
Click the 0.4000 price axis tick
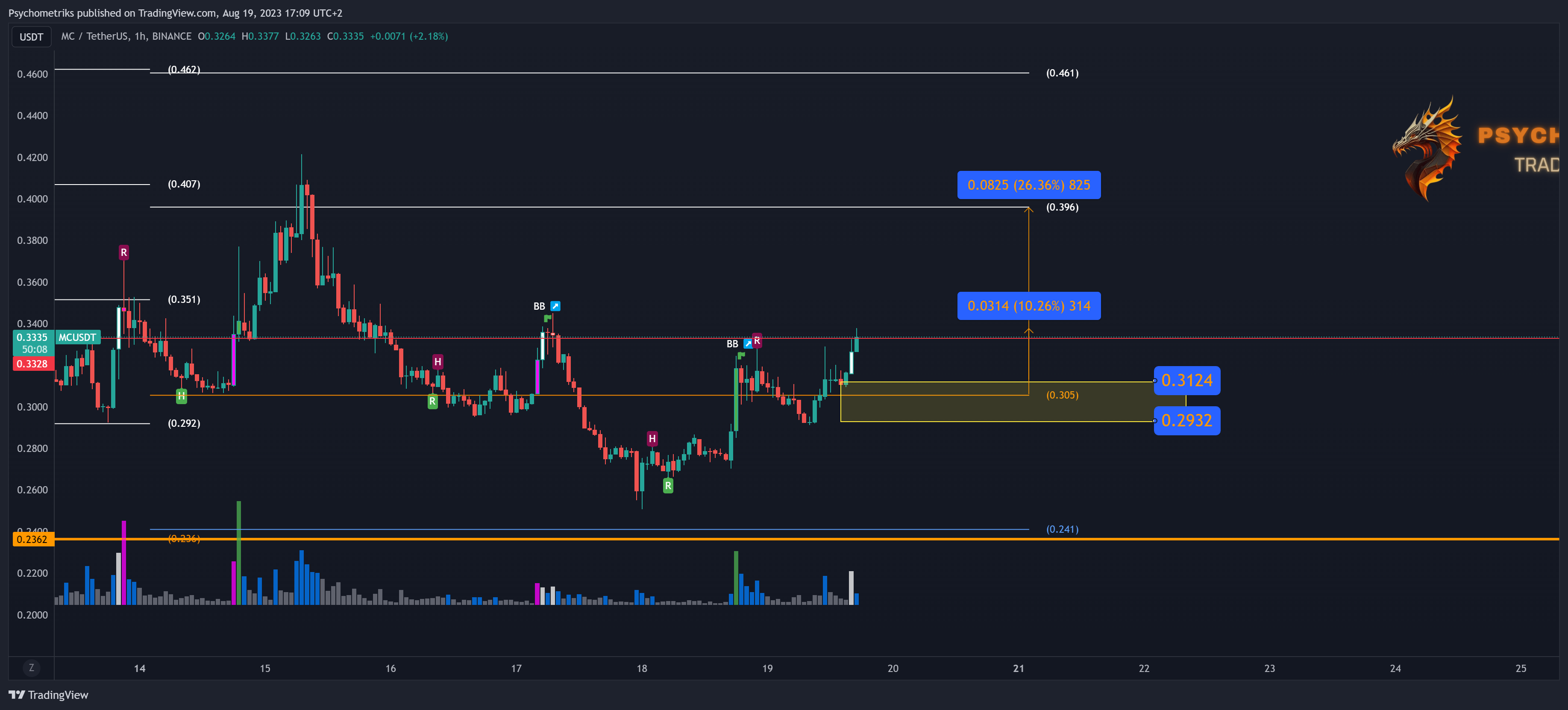pyautogui.click(x=32, y=199)
